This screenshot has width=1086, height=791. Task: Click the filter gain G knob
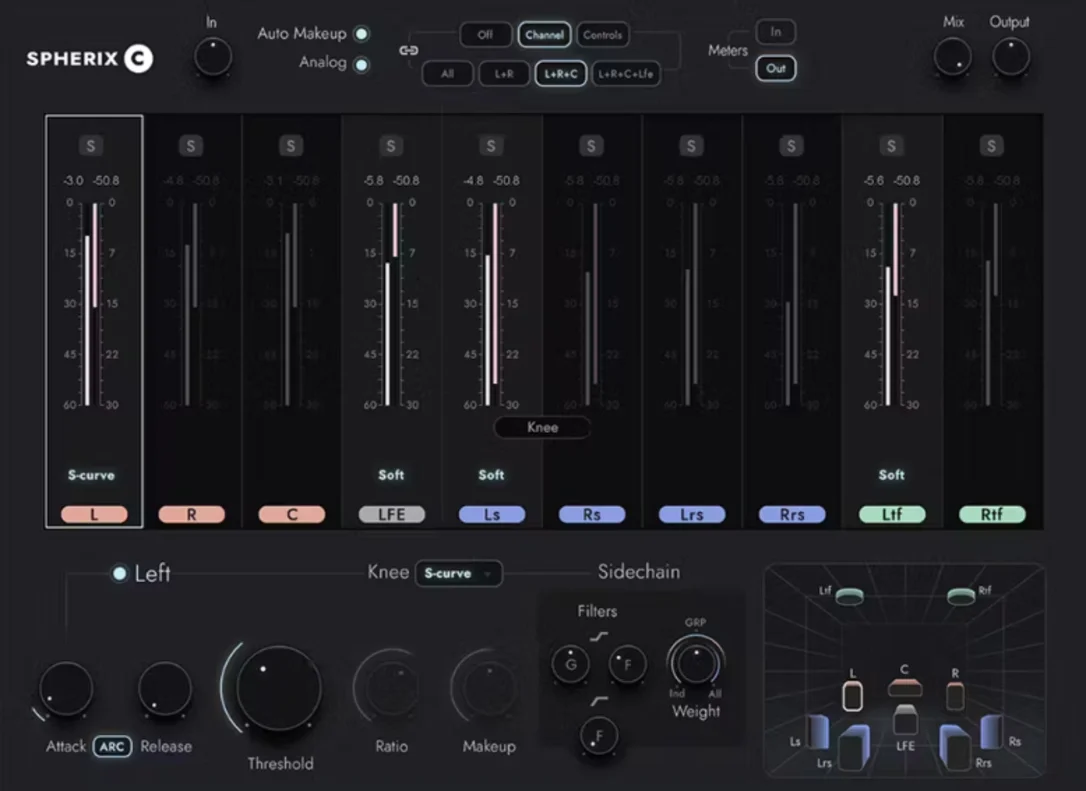(571, 664)
